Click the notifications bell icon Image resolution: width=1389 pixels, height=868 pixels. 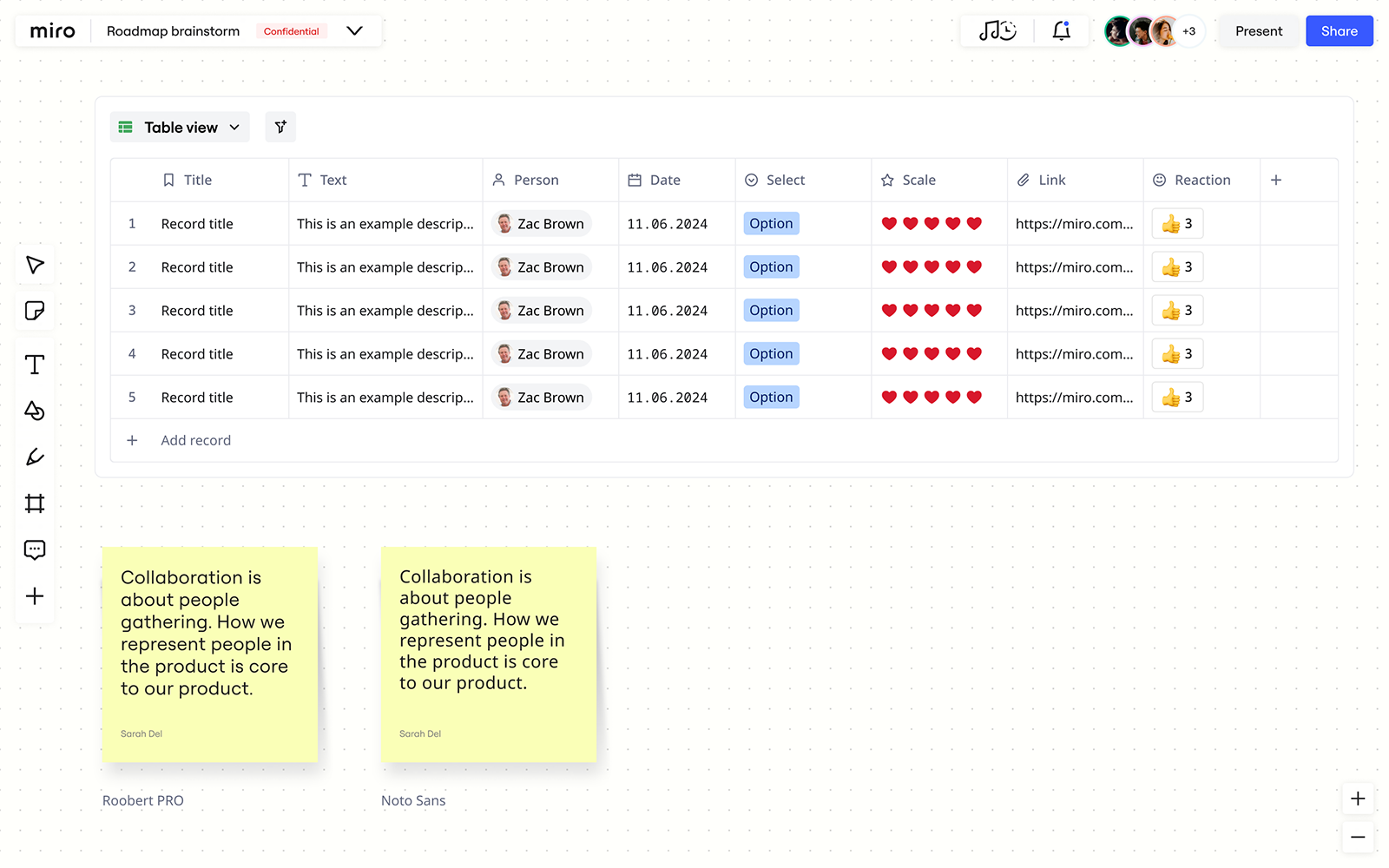1061,31
